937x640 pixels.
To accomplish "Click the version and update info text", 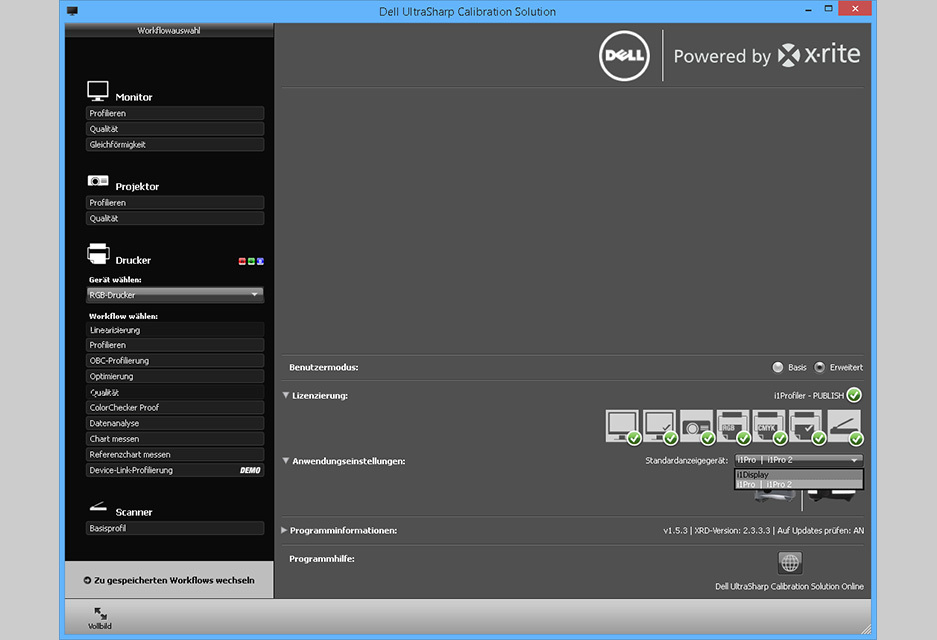I will tap(764, 530).
